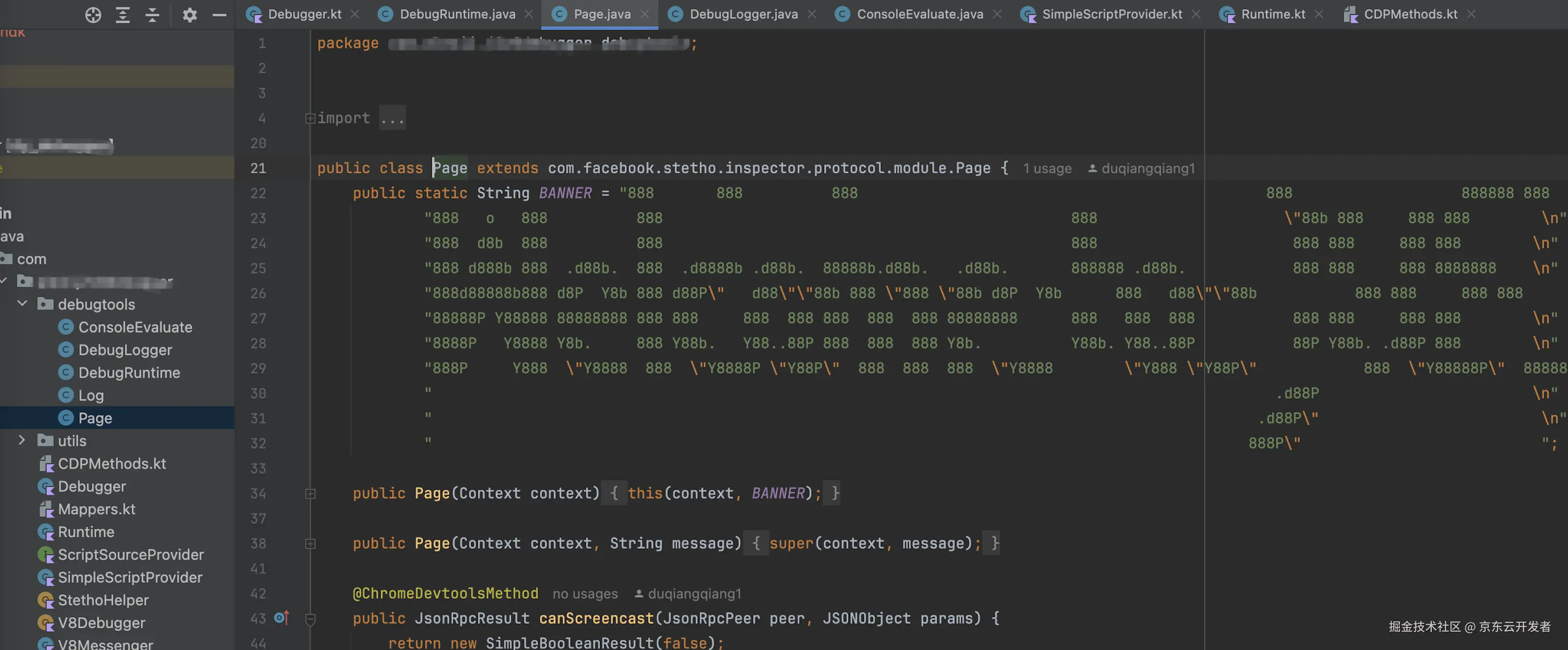Viewport: 1568px width, 650px height.
Task: Unfold the constructor on line 38
Action: point(310,543)
